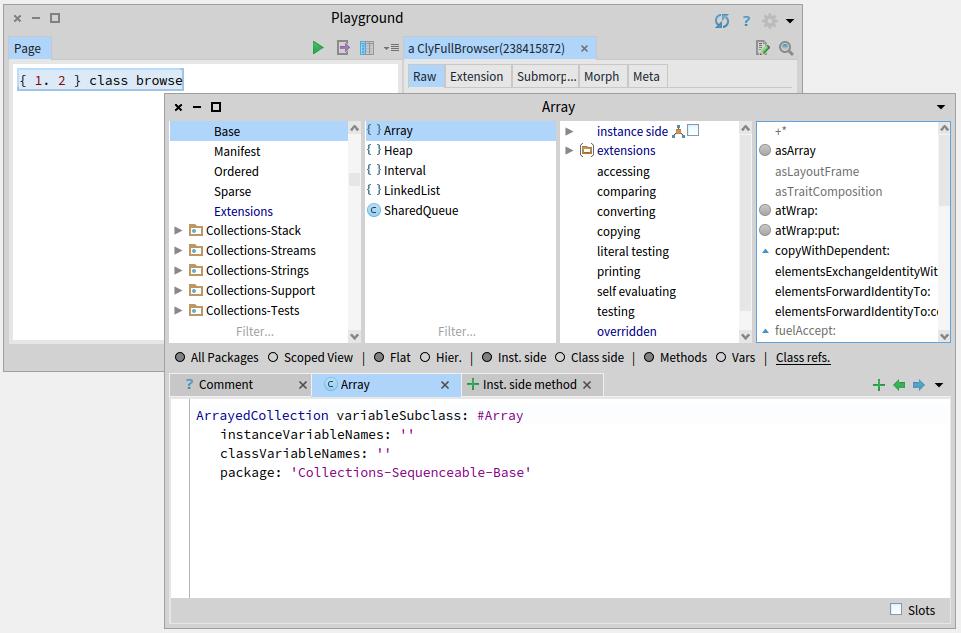
Task: Click the magnifier icon in the inspector pane
Action: click(786, 48)
